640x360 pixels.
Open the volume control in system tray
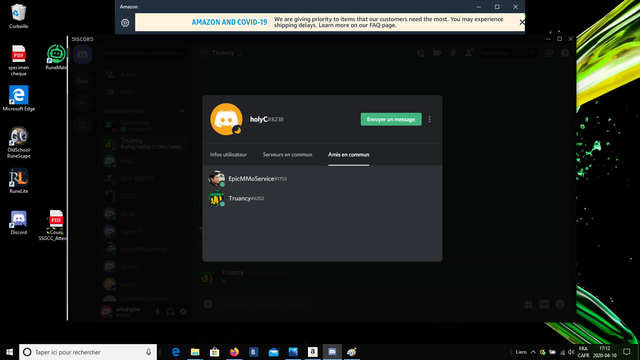coord(571,352)
